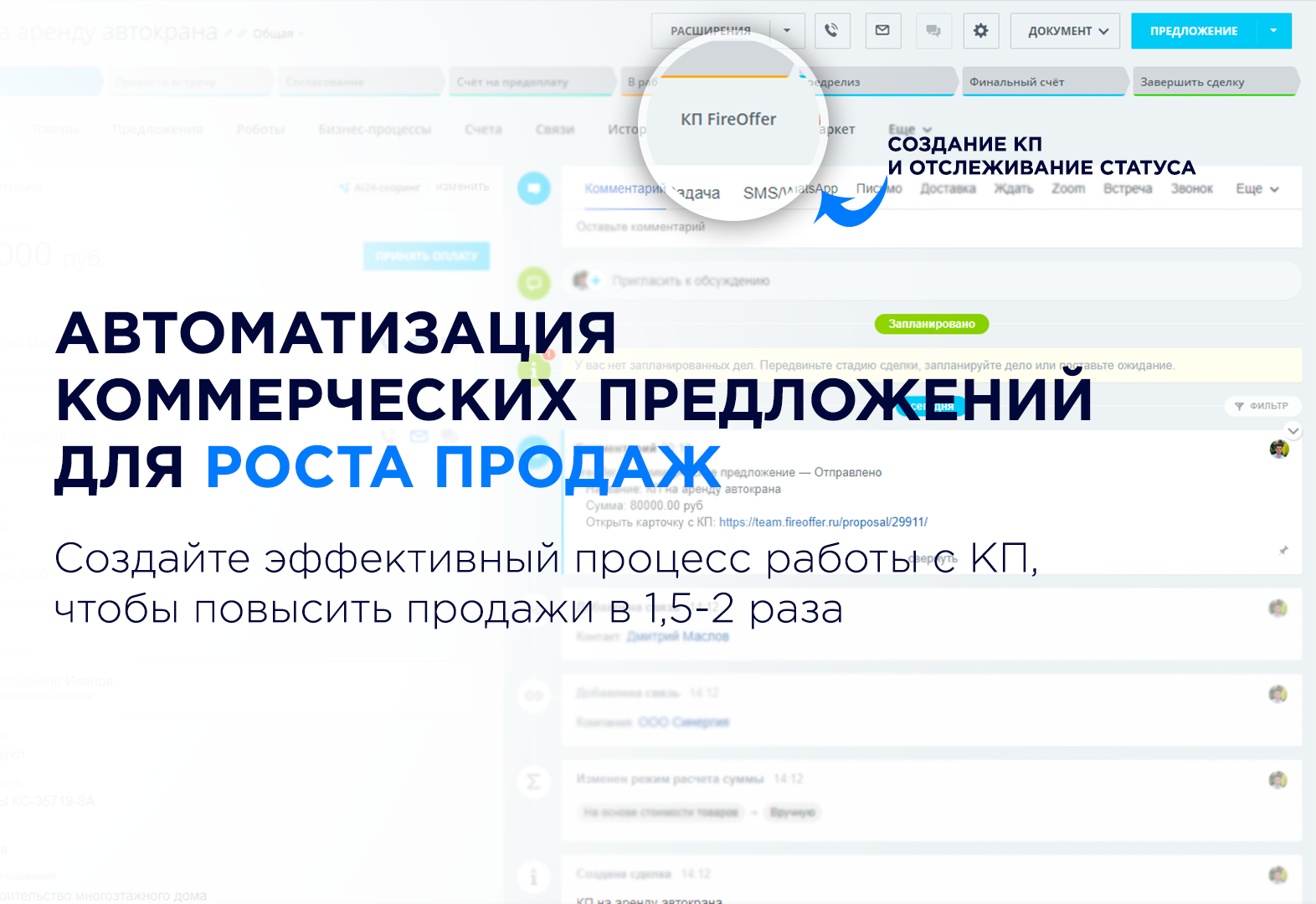Viewport: 1316px width, 904px height.
Task: Click the avatar on the Дмитрий Маслов entry
Action: click(x=1277, y=609)
